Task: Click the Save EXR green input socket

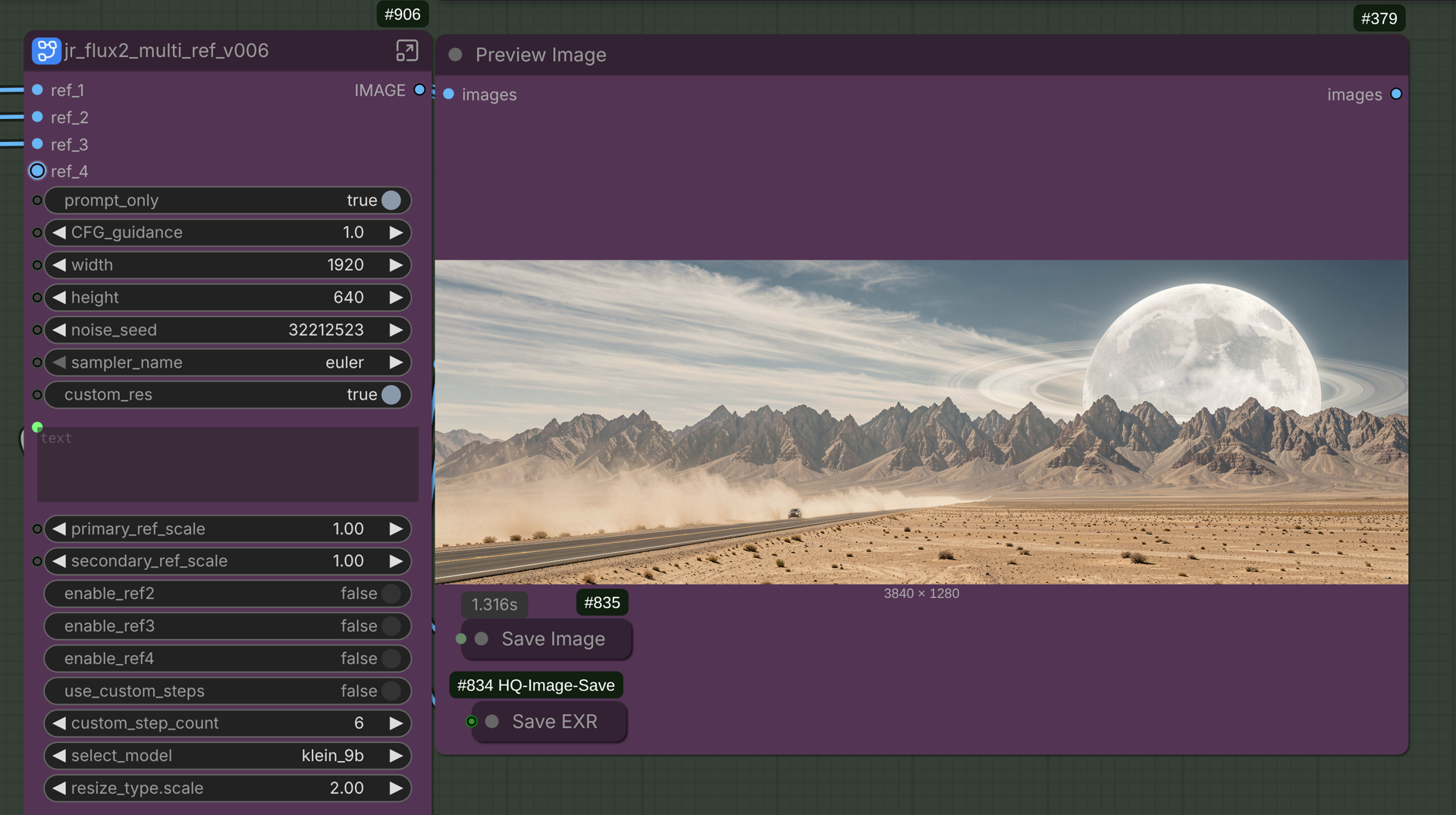Action: pyautogui.click(x=472, y=722)
